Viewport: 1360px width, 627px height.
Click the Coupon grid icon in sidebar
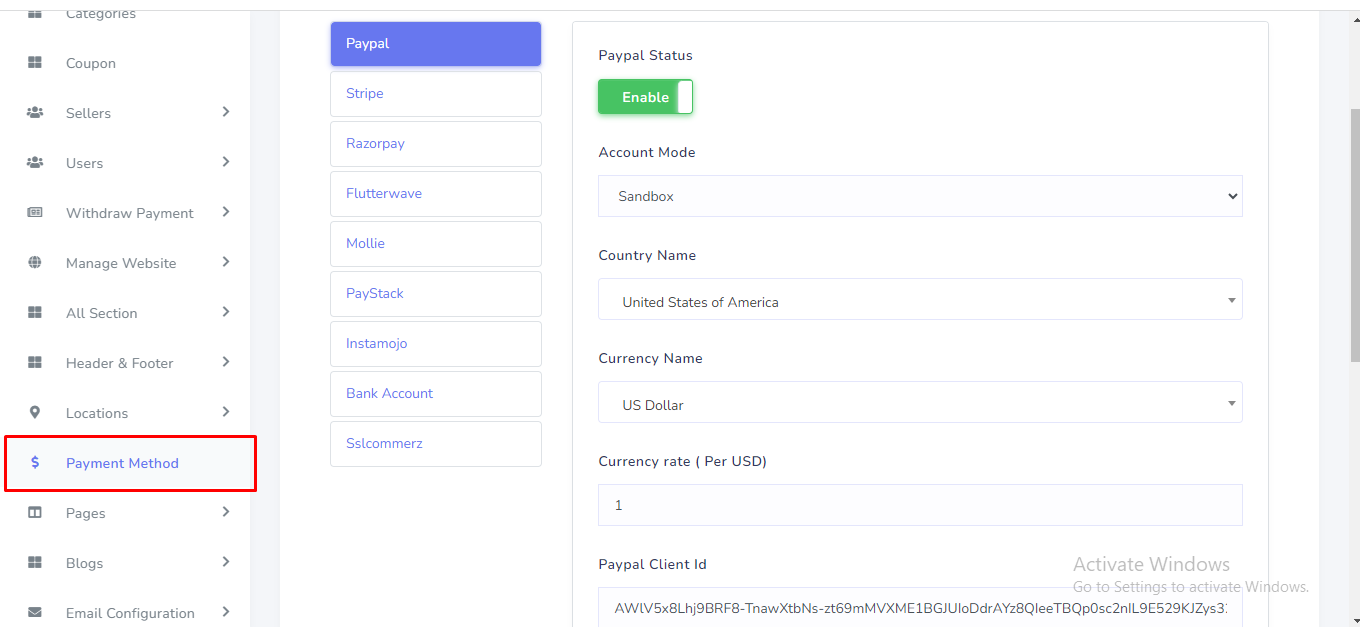click(35, 63)
